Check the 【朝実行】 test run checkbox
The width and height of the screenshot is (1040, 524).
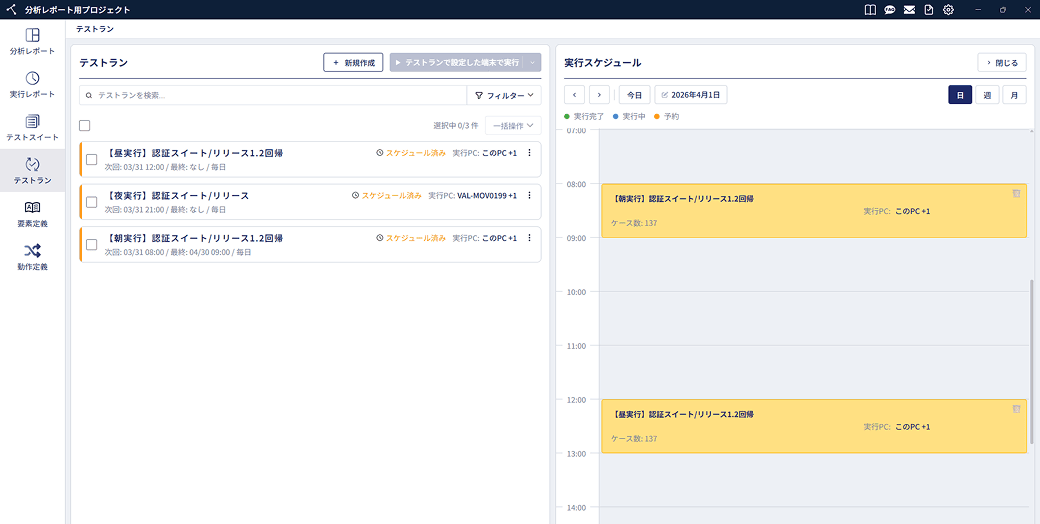click(x=92, y=244)
